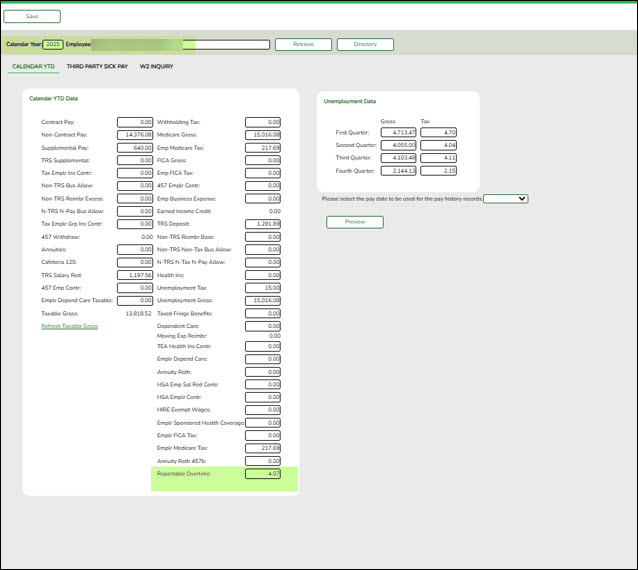Edit the Non-Contract Pay amount

(135, 134)
